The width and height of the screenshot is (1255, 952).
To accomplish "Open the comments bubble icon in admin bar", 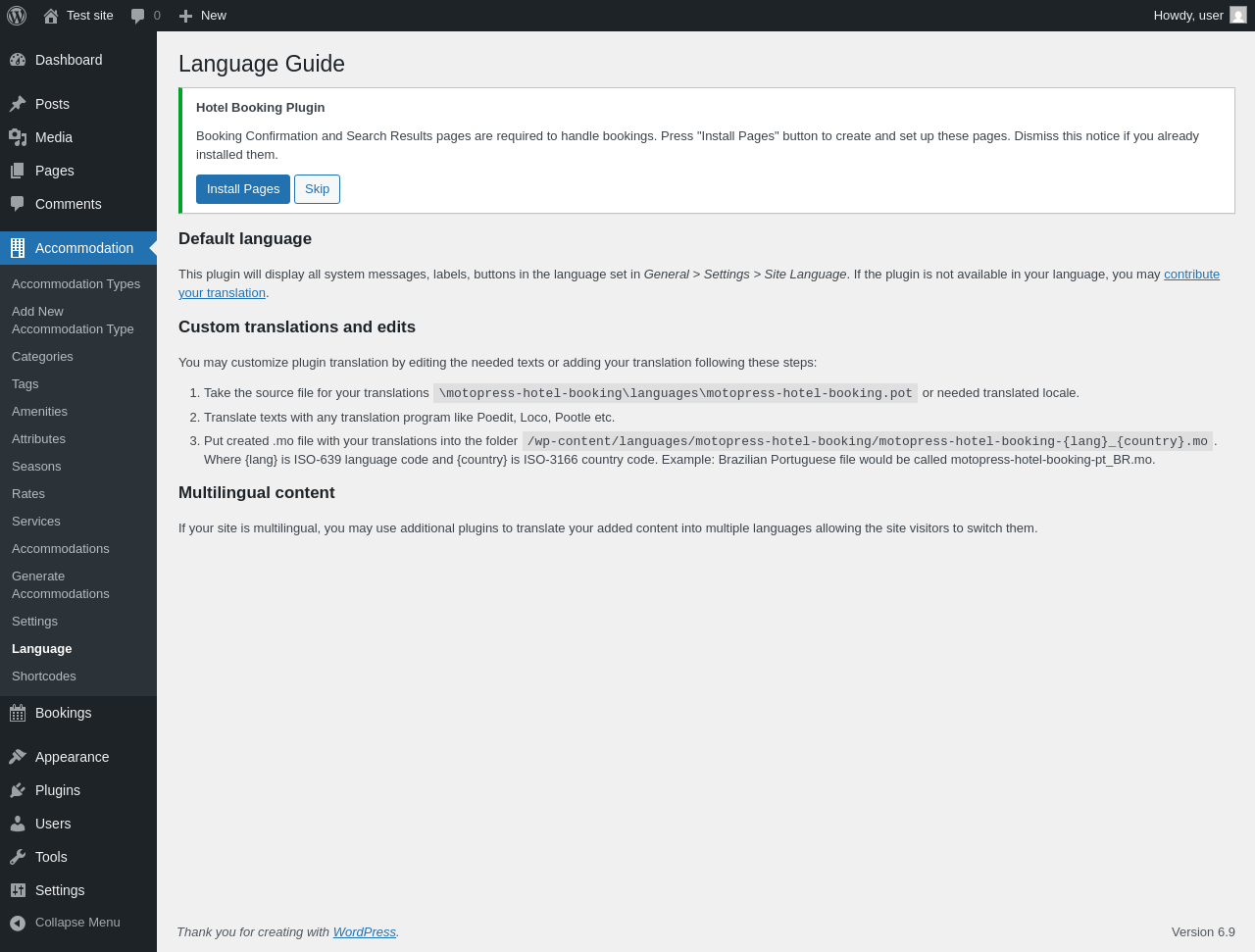I will (138, 16).
